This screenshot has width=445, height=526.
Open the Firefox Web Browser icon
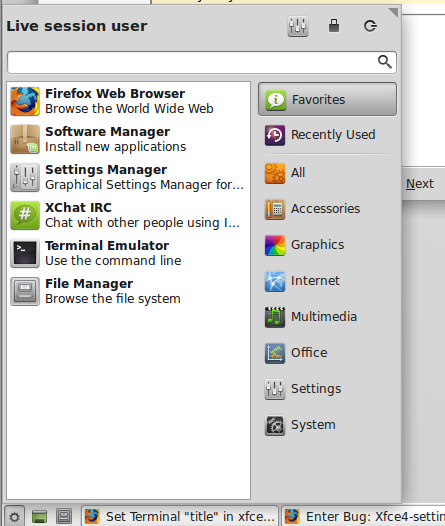(x=25, y=101)
